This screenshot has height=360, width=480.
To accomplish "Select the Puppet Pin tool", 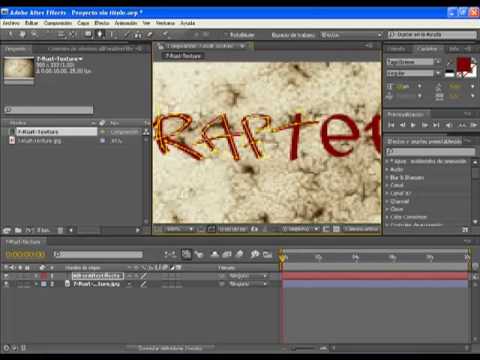I will point(165,34).
